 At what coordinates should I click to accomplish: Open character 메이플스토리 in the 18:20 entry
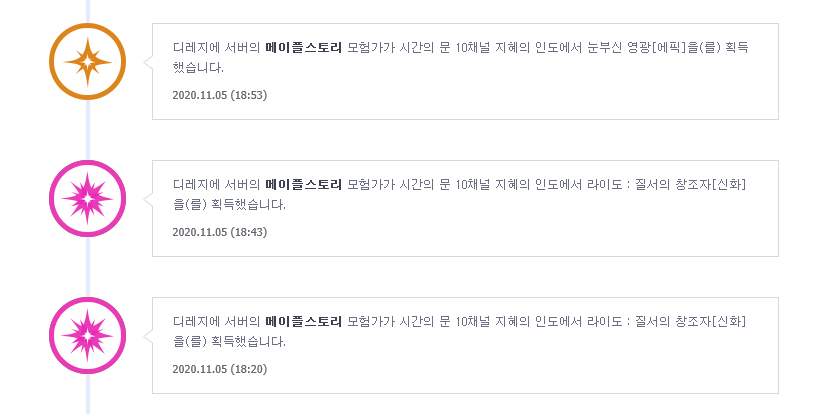pyautogui.click(x=304, y=322)
